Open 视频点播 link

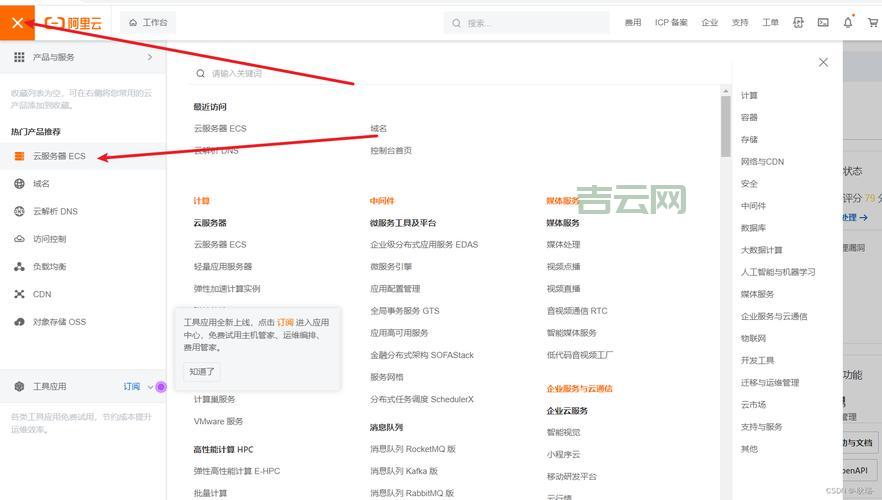(x=563, y=266)
